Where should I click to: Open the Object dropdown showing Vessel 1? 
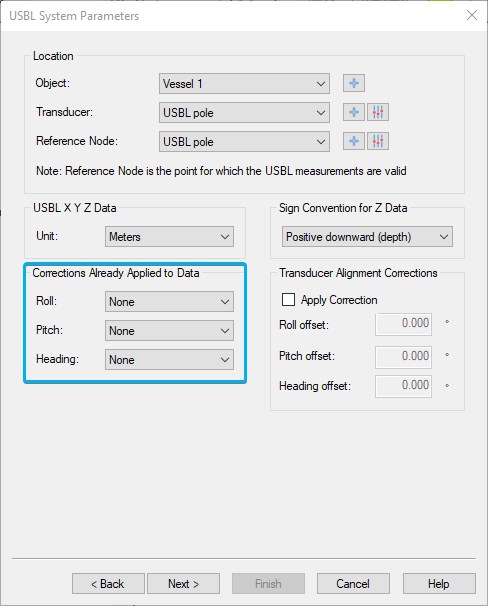pyautogui.click(x=244, y=83)
